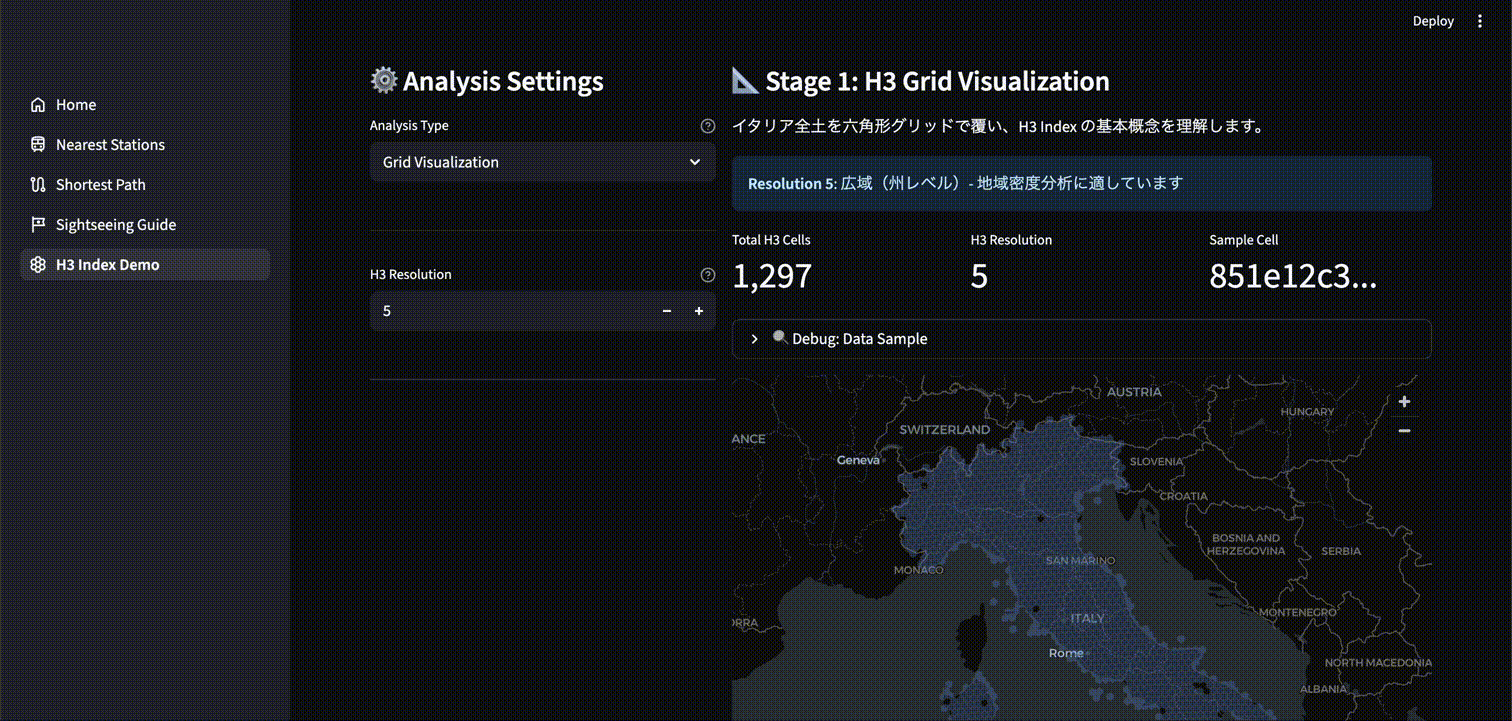Click the H3 Resolution metric value 5
The width and height of the screenshot is (1512, 721).
click(979, 276)
